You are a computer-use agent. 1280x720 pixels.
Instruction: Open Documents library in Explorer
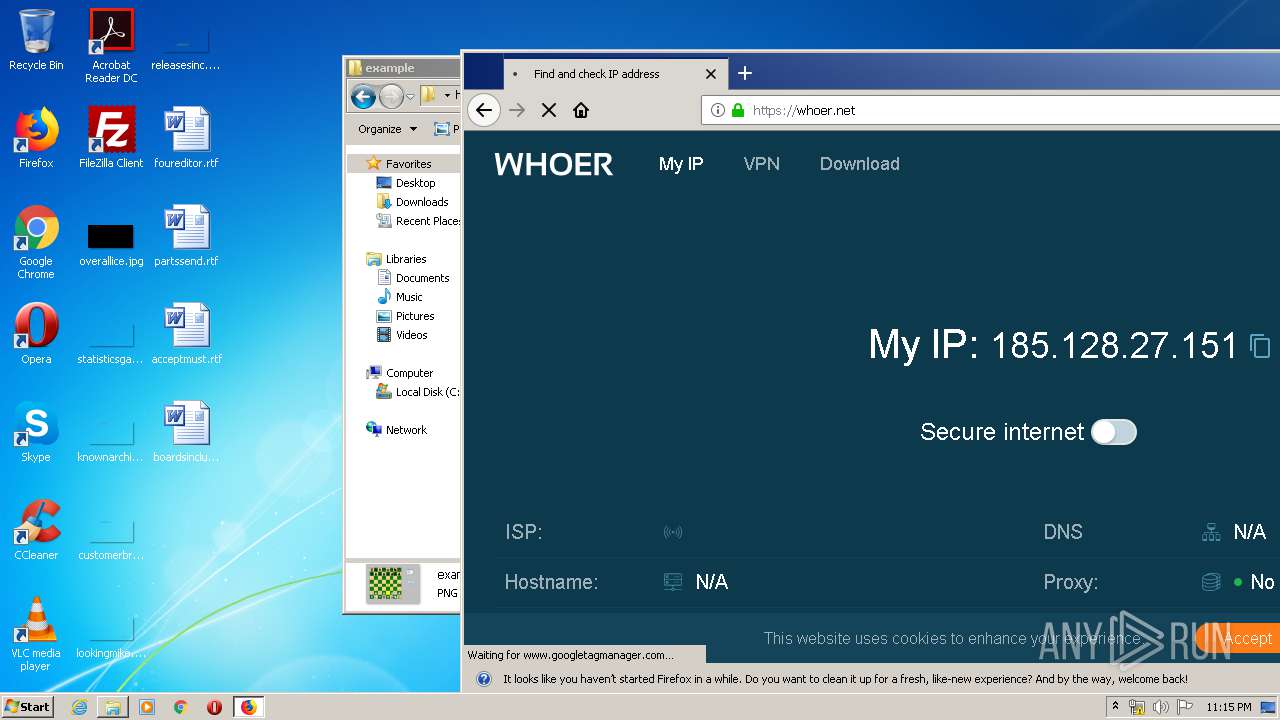click(x=413, y=278)
